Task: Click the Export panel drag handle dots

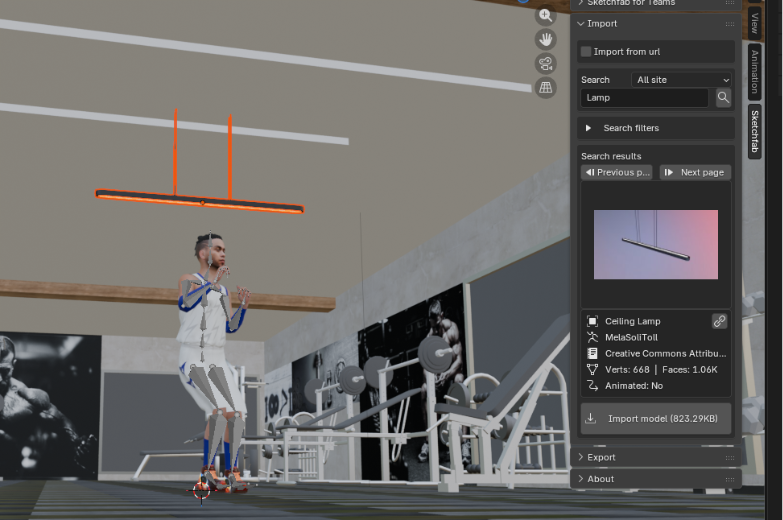Action: [730, 458]
